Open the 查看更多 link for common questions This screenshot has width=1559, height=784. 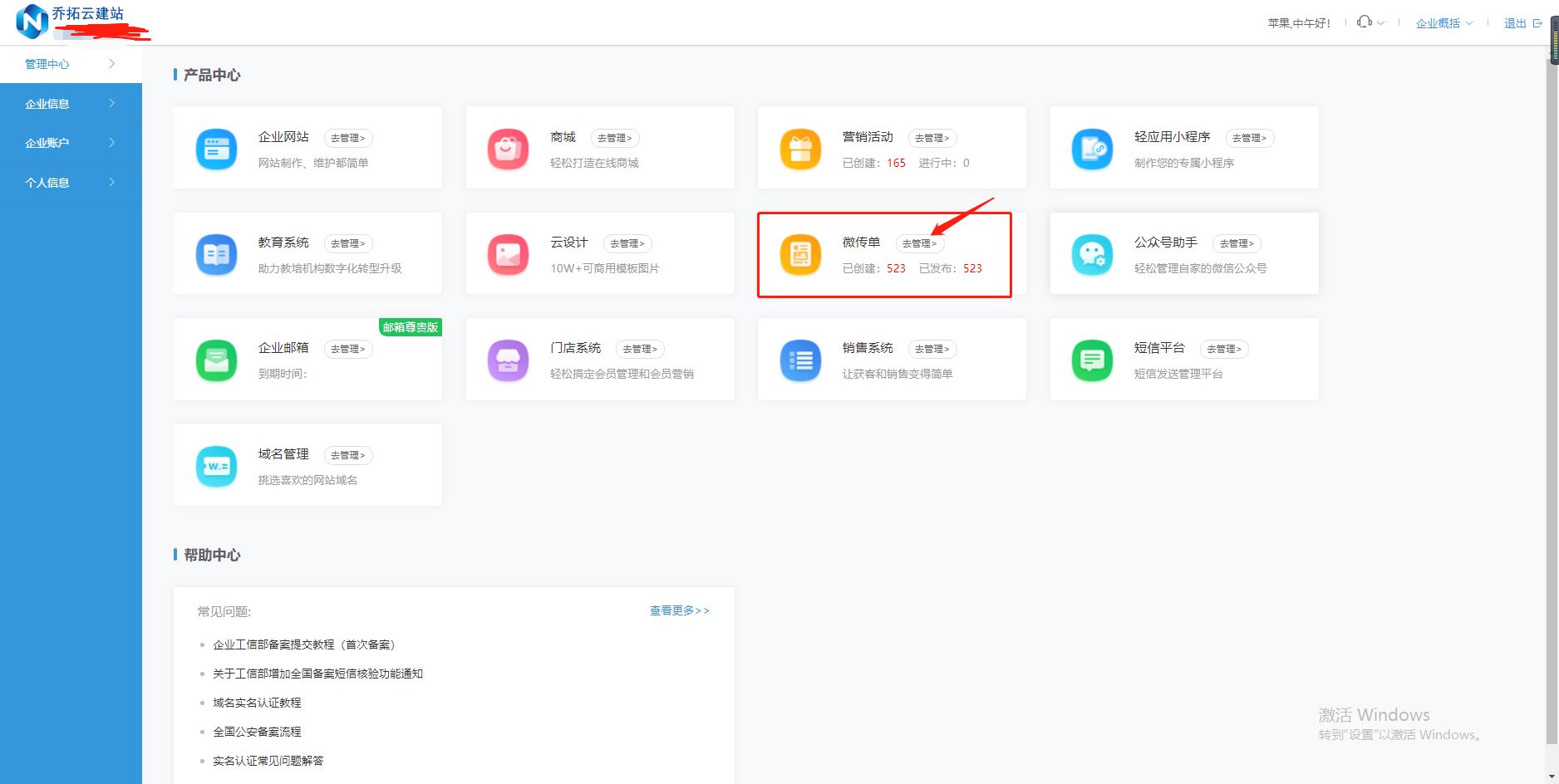(x=678, y=610)
